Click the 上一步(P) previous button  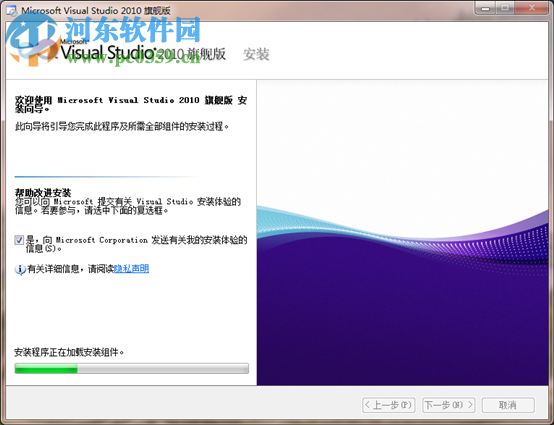tap(389, 405)
